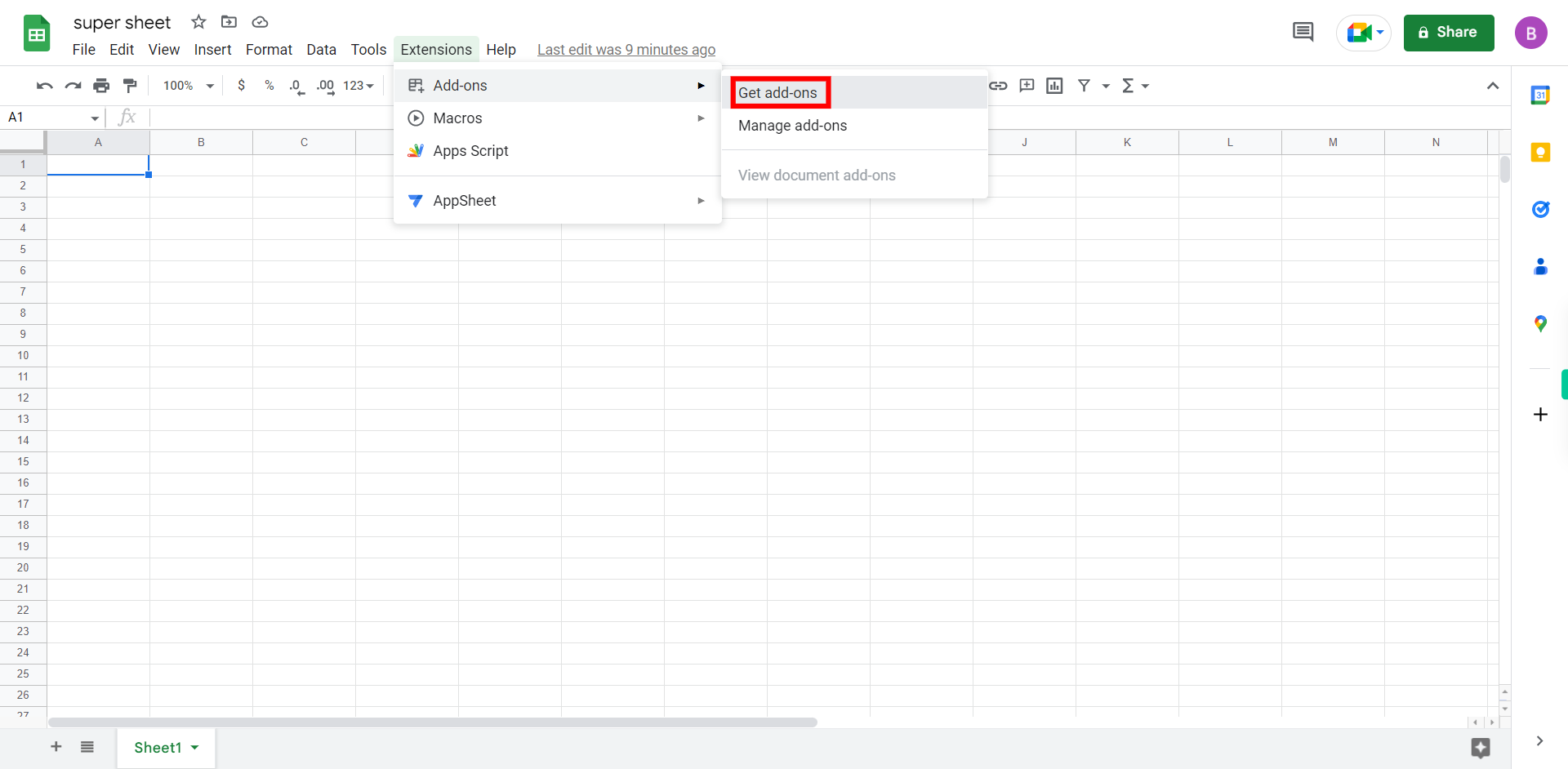The height and width of the screenshot is (769, 1568).
Task: Select column B header
Action: (201, 142)
